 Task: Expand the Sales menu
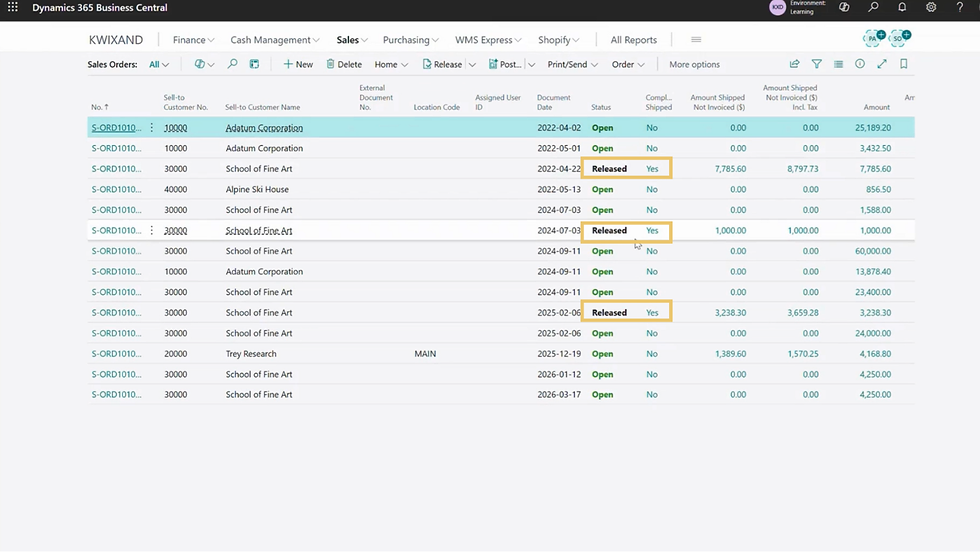tap(352, 39)
